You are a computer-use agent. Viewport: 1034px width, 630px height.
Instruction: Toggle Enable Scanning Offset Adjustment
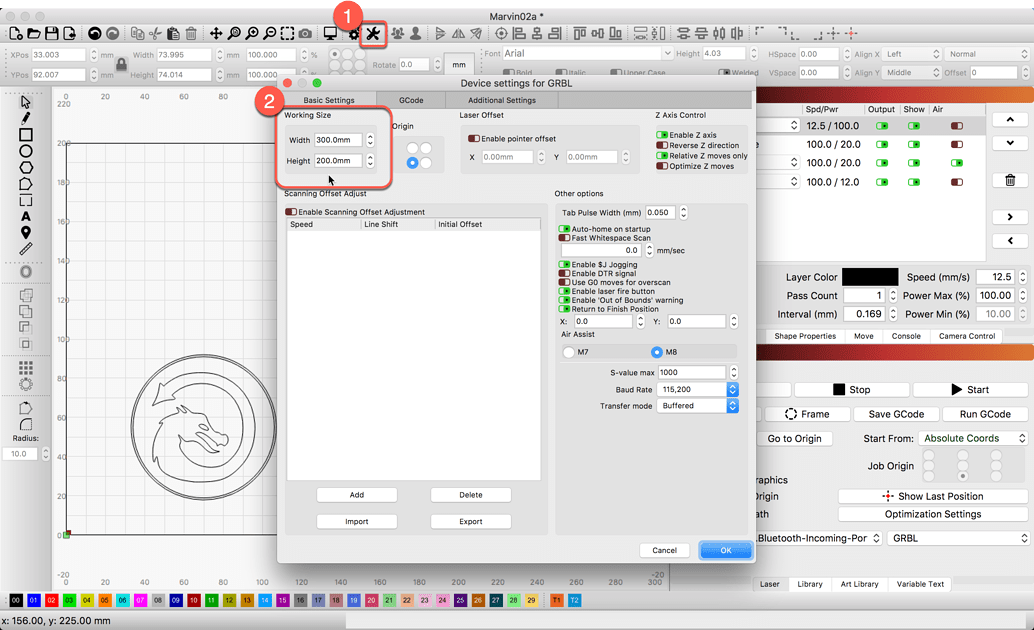pos(291,212)
